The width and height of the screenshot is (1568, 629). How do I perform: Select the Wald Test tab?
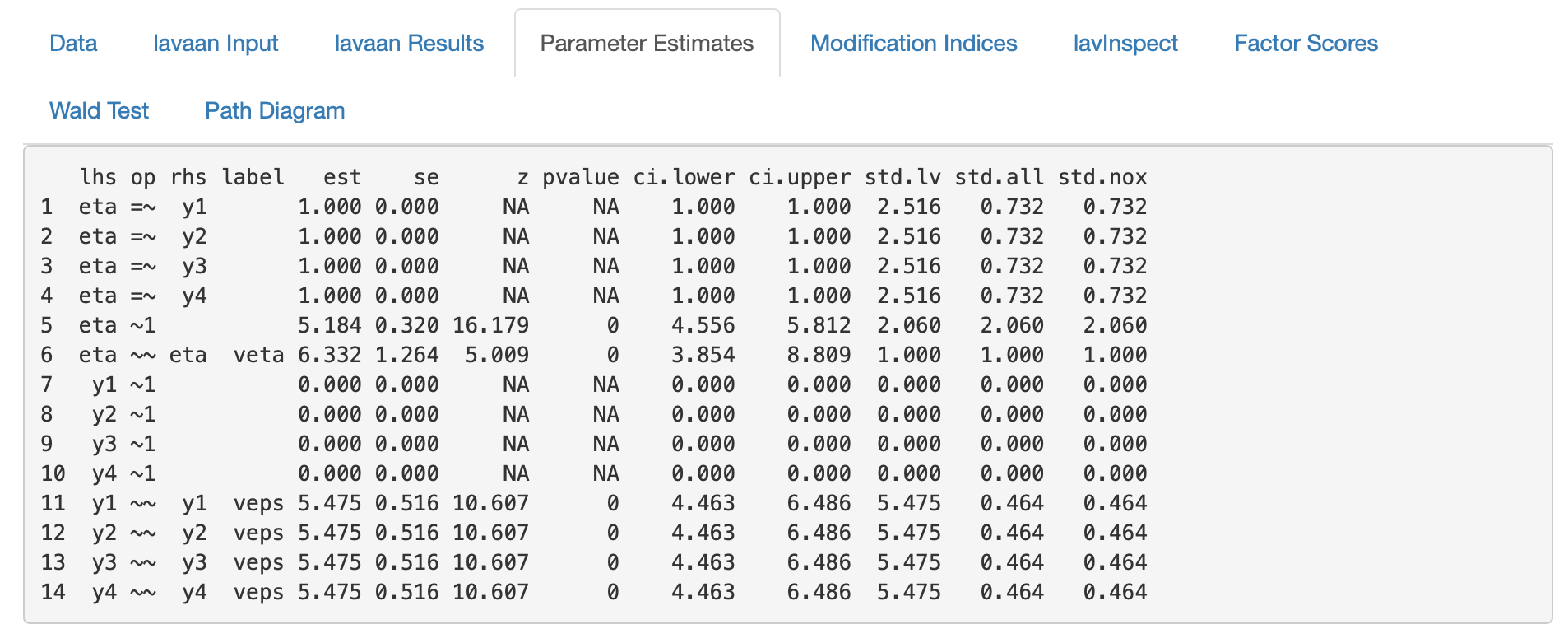click(x=99, y=110)
